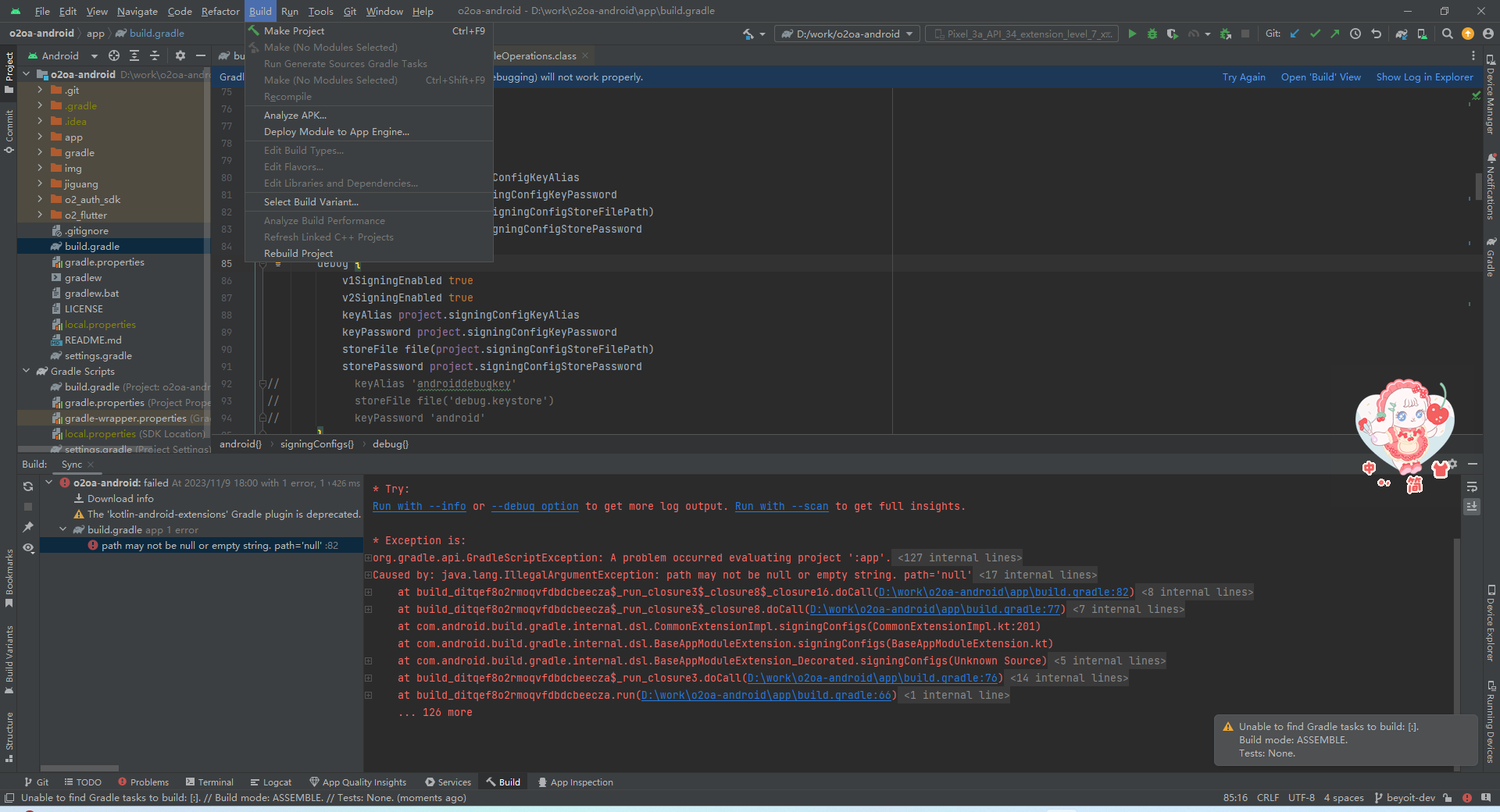Collapse the Gradle Scripts tree node

click(27, 371)
